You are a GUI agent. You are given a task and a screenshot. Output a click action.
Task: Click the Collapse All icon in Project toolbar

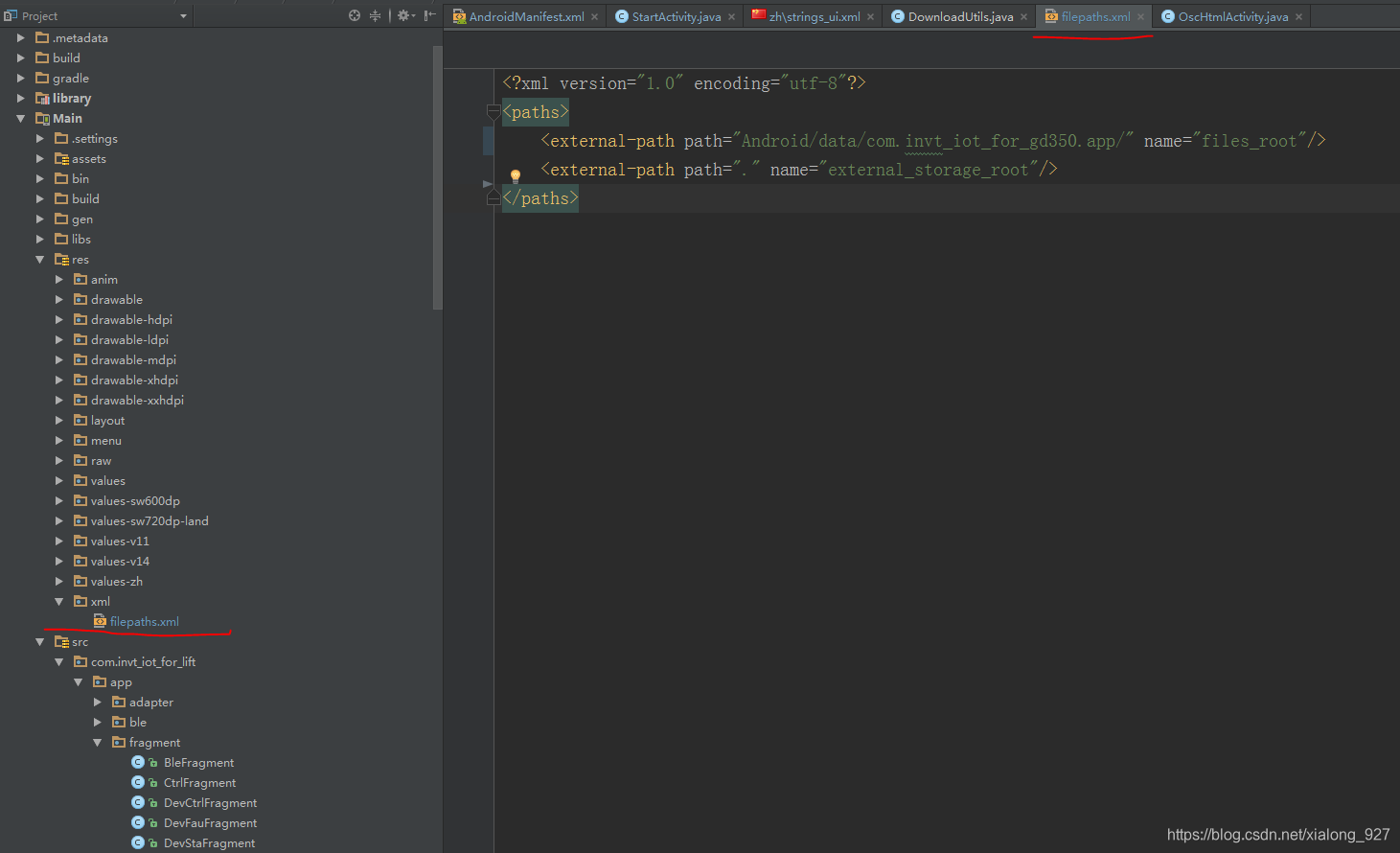point(375,15)
